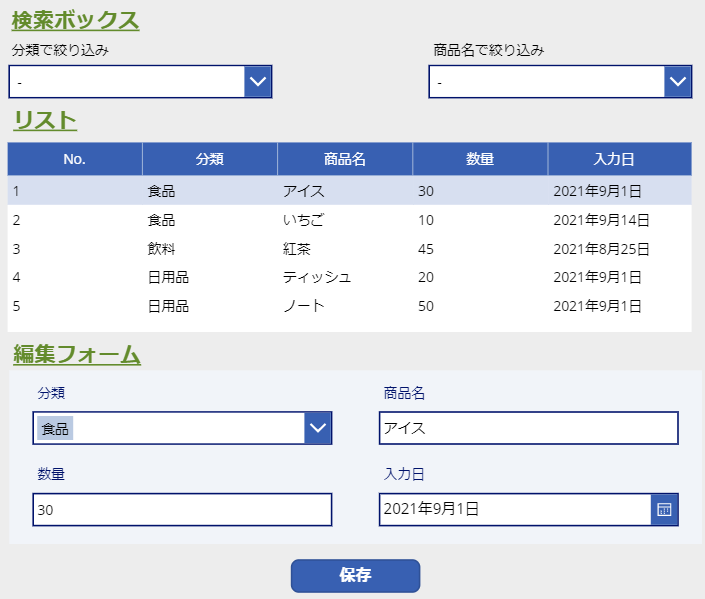Select the list row 紅茶
The width and height of the screenshot is (705, 599).
(x=349, y=249)
